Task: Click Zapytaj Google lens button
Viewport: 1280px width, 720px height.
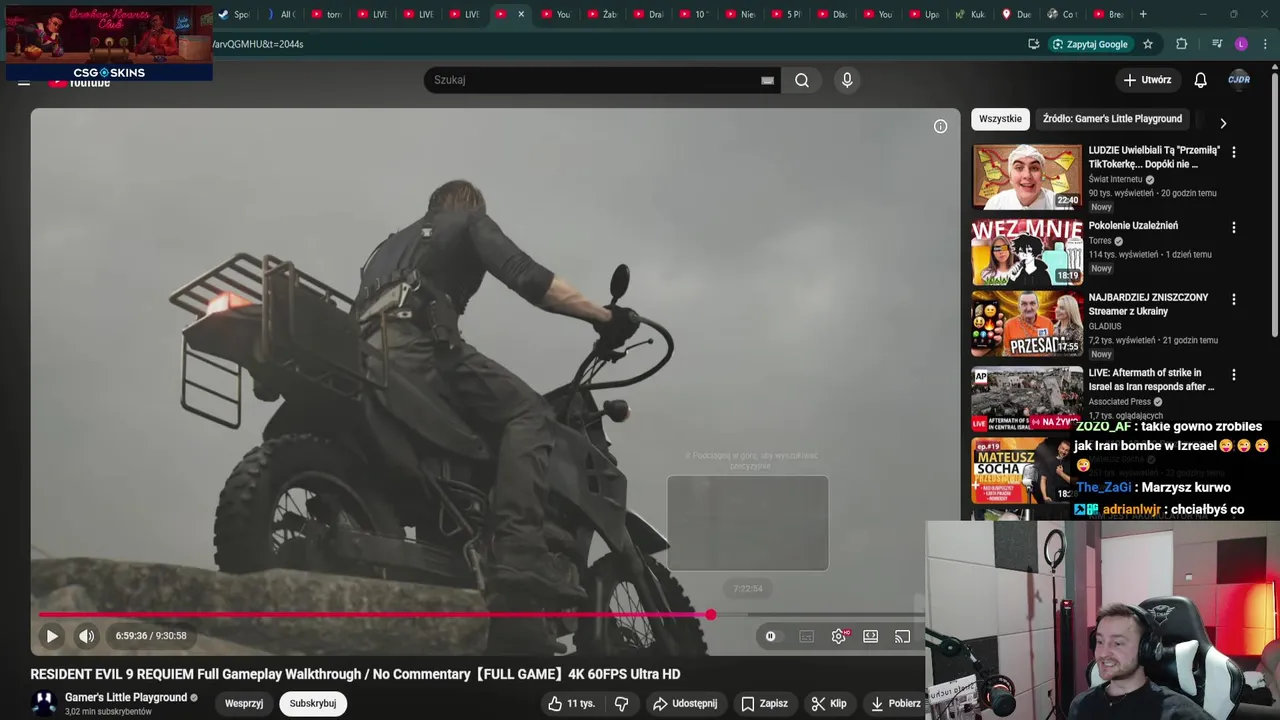Action: [1090, 44]
